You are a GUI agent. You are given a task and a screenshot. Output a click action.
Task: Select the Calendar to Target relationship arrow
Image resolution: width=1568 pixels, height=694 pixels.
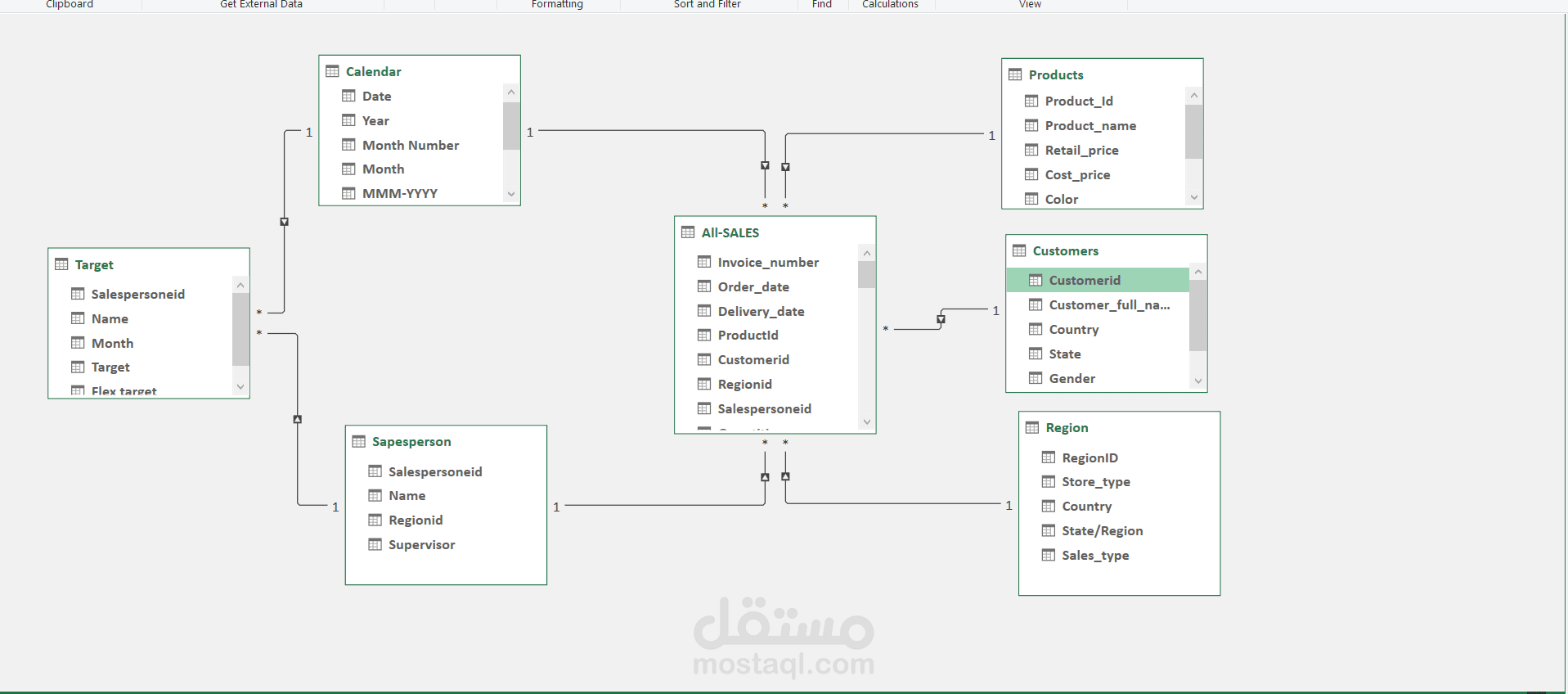(284, 222)
